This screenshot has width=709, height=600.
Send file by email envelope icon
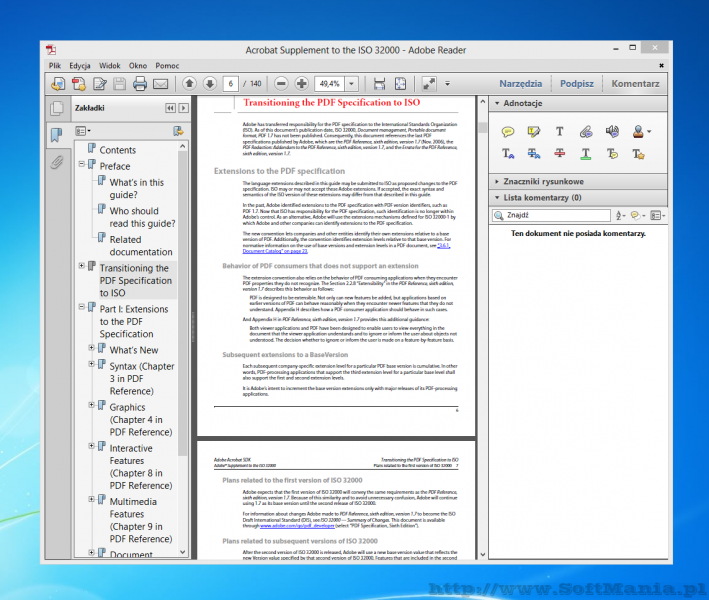(x=161, y=84)
